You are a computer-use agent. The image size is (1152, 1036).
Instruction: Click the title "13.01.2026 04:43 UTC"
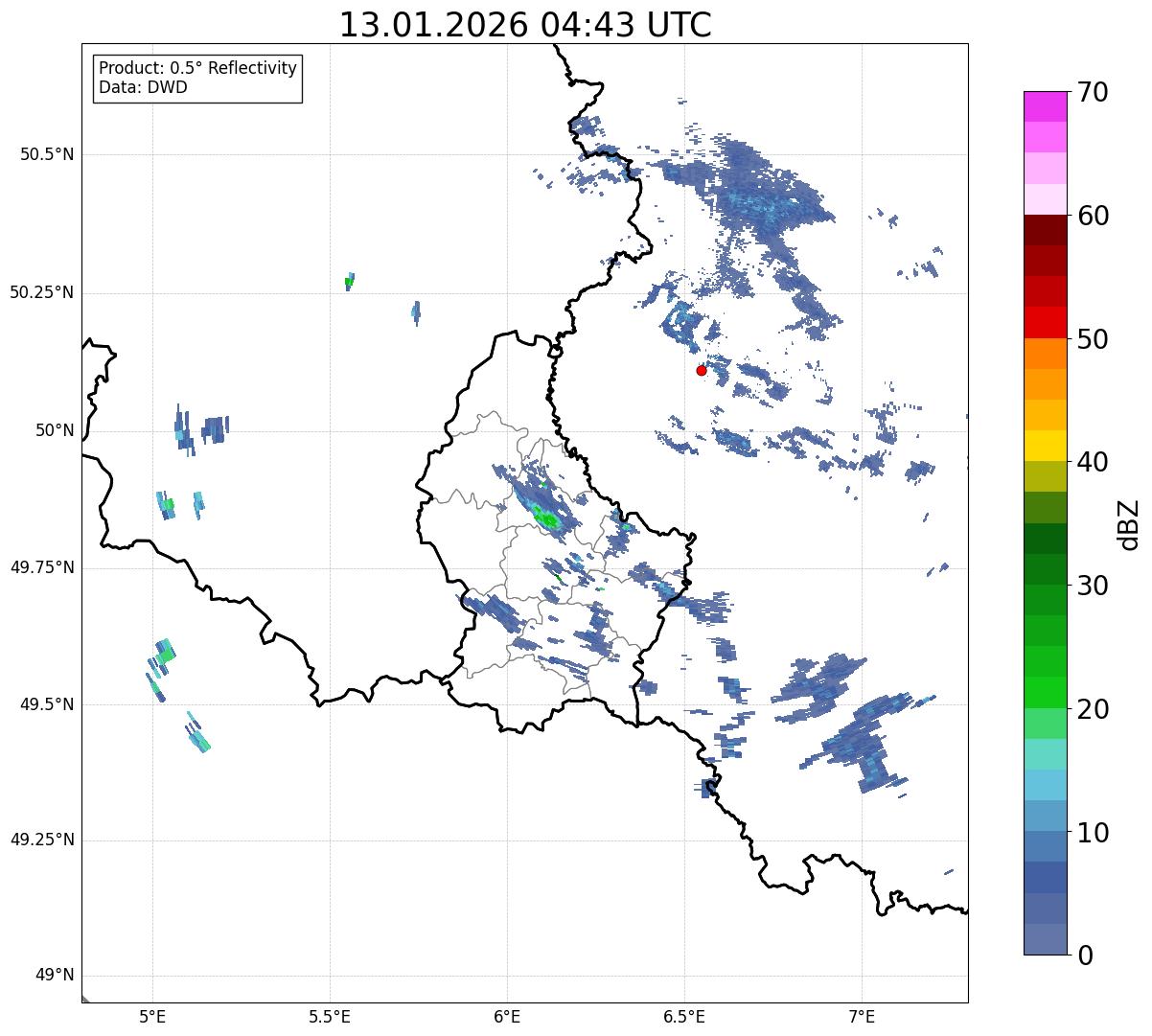(x=525, y=25)
